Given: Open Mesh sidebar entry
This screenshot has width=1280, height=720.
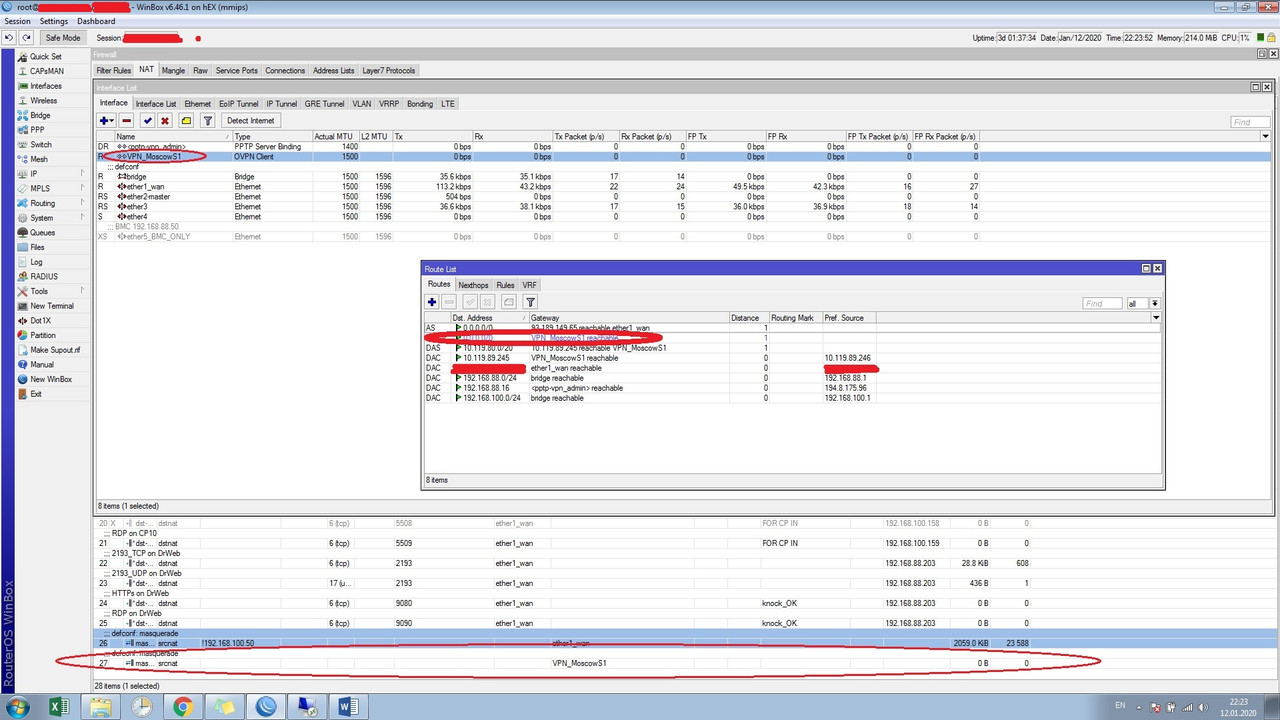Looking at the screenshot, I should click(x=38, y=159).
